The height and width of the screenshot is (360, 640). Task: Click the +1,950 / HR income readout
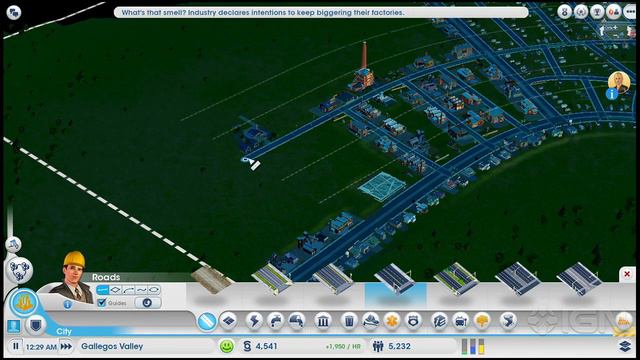click(x=343, y=347)
